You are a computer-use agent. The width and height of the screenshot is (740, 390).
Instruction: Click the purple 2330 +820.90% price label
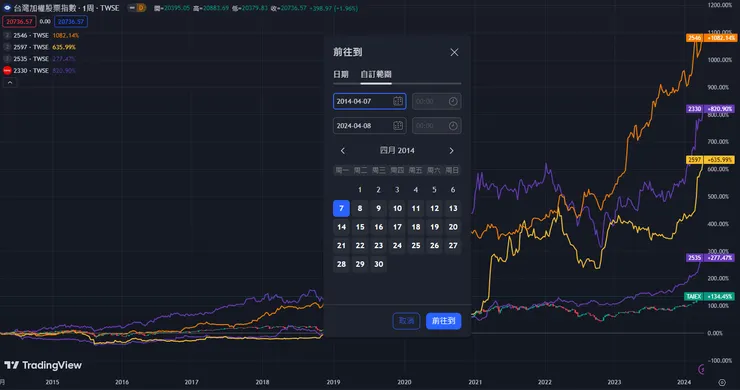pos(711,109)
